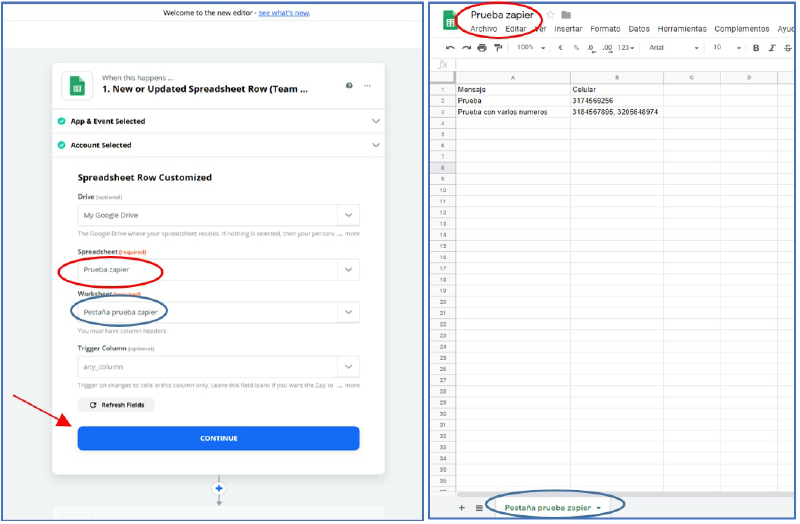Image resolution: width=800 pixels, height=524 pixels.
Task: Select cell A2 containing 'Prueba'
Action: tap(513, 101)
